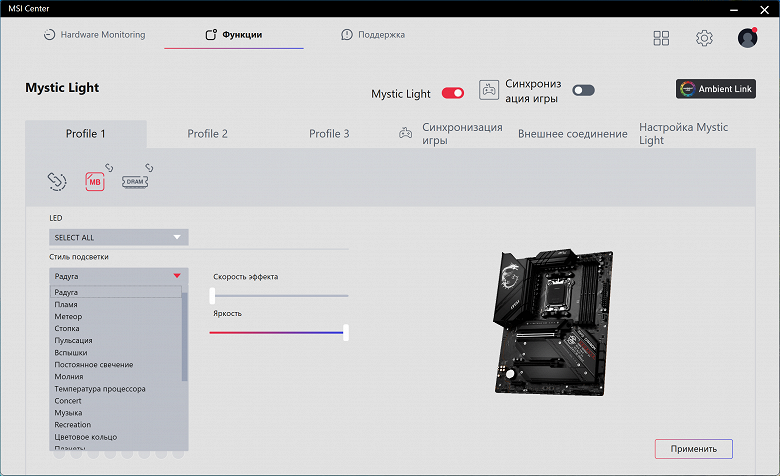Click the user profile avatar icon
The width and height of the screenshot is (780, 476).
pyautogui.click(x=747, y=38)
